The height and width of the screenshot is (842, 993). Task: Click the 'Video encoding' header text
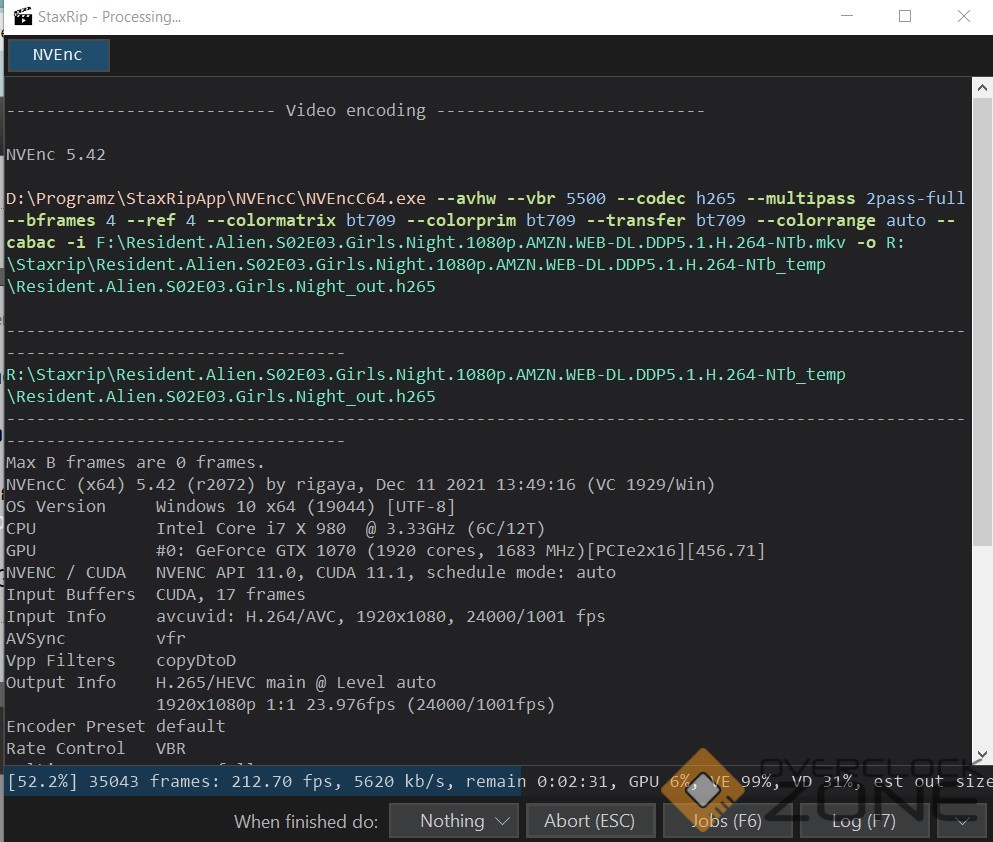(x=355, y=111)
